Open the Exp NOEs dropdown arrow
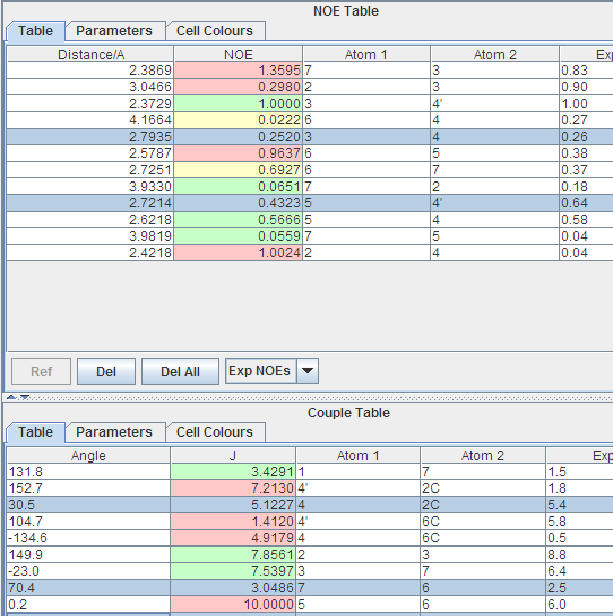The width and height of the screenshot is (613, 616). tap(307, 371)
